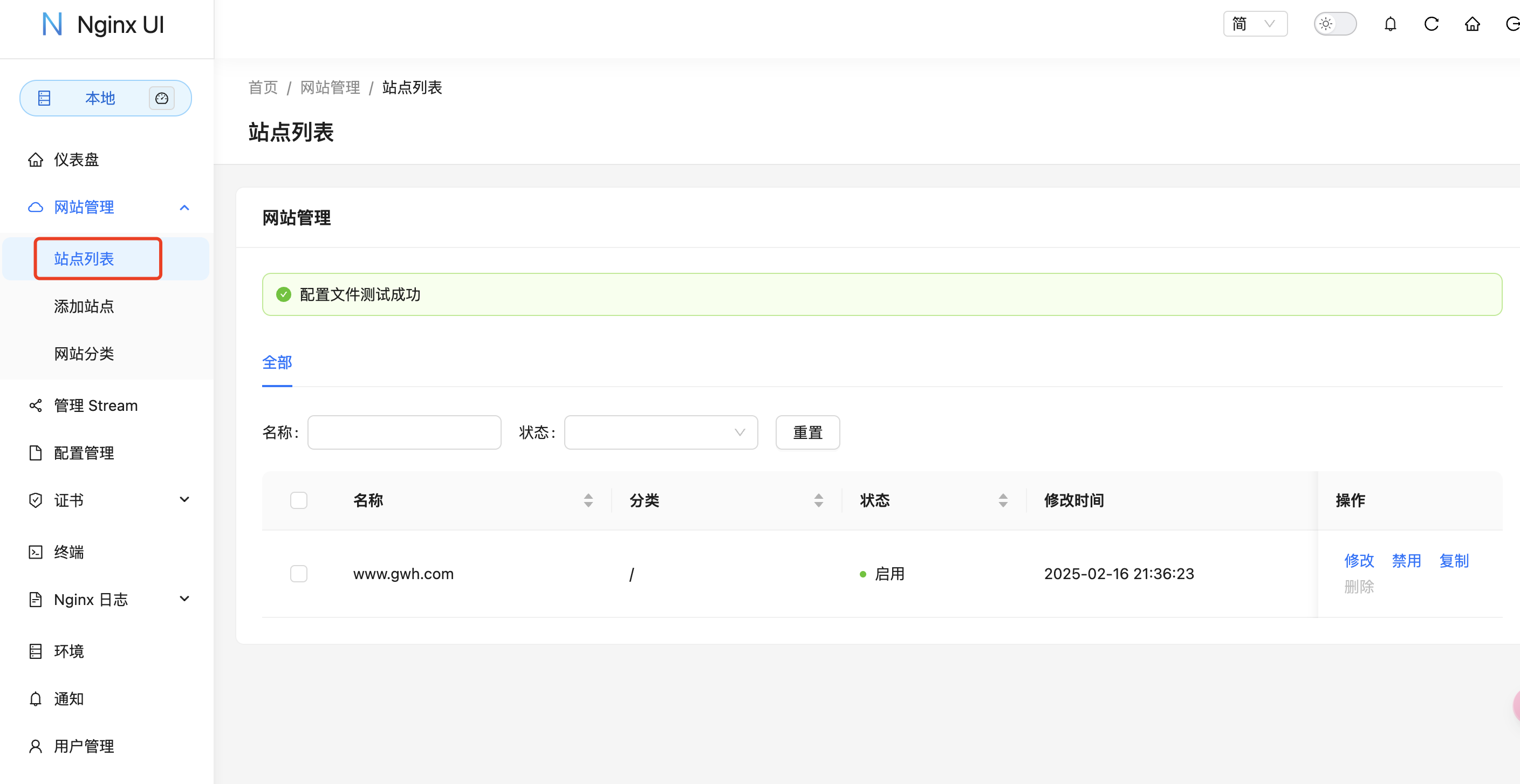
Task: Click the notification bell icon in header
Action: (1390, 24)
